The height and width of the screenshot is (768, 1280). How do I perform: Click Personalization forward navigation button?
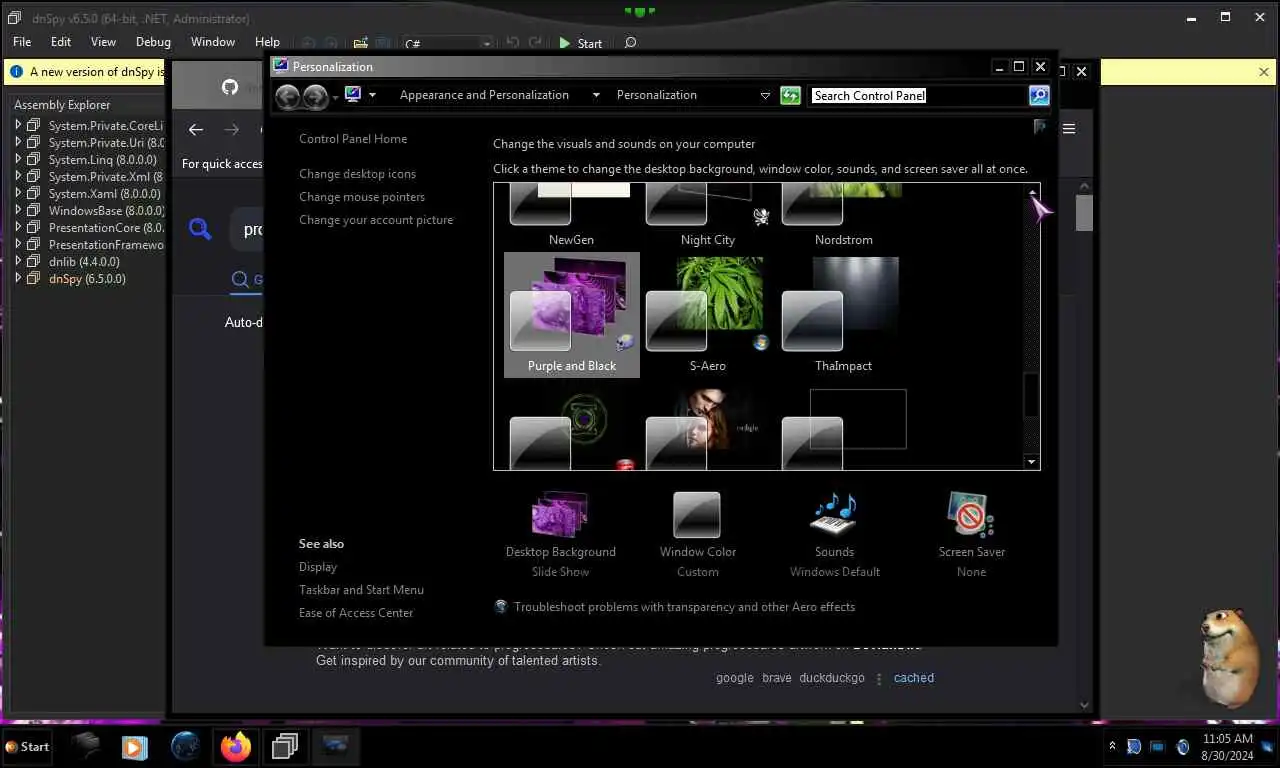coord(315,96)
